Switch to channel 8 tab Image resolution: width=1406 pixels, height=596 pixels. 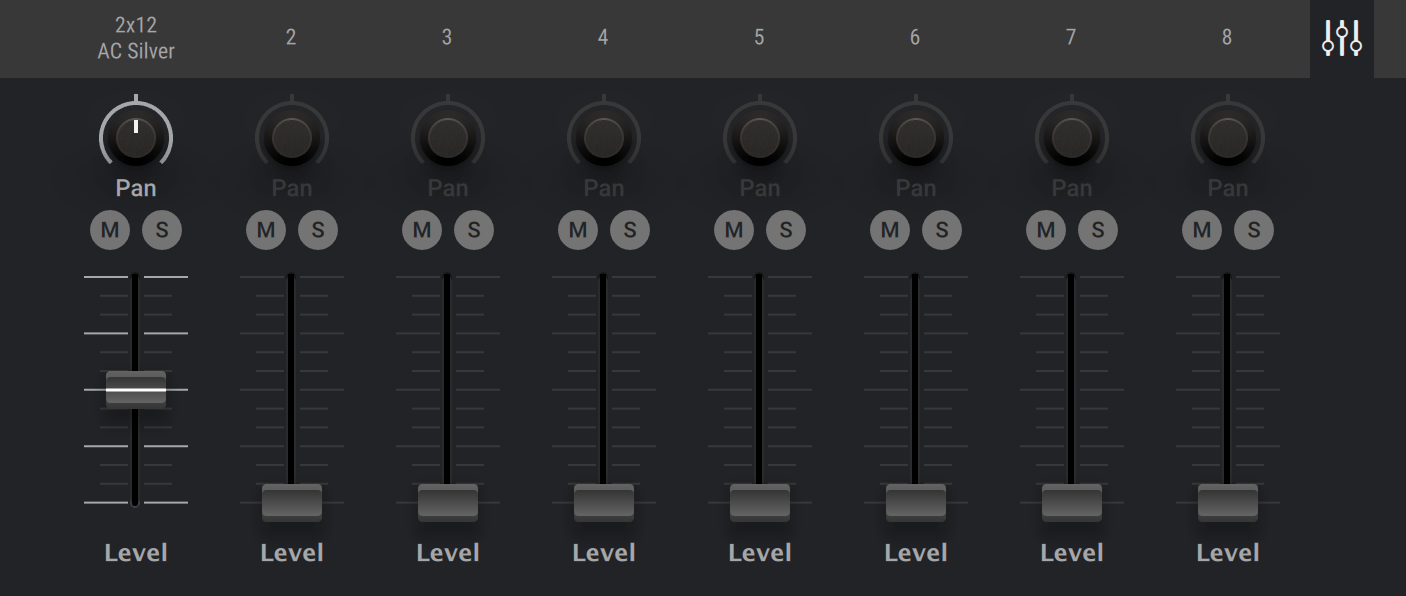pos(1227,39)
